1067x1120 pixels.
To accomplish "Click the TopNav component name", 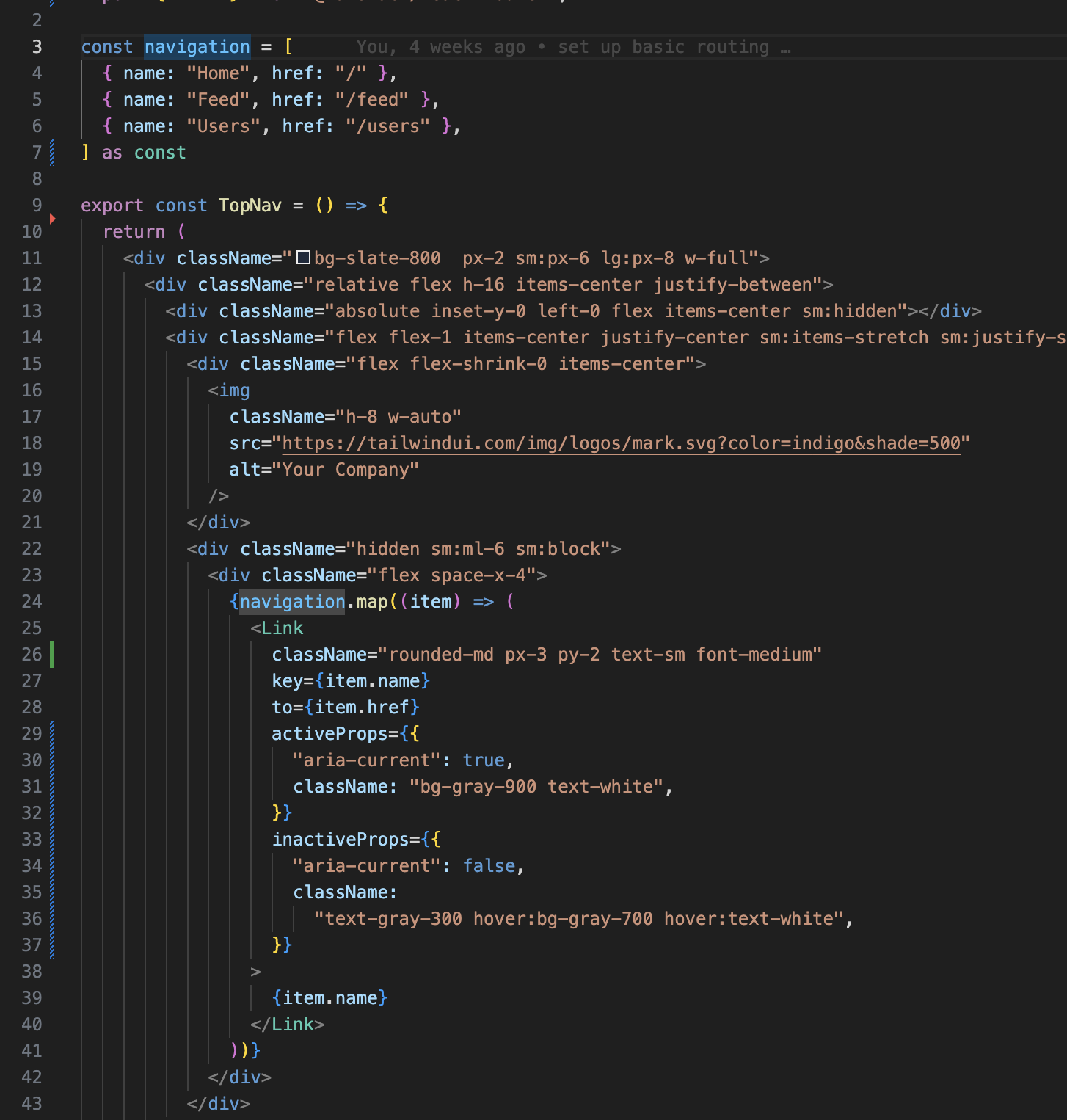I will coord(250,206).
